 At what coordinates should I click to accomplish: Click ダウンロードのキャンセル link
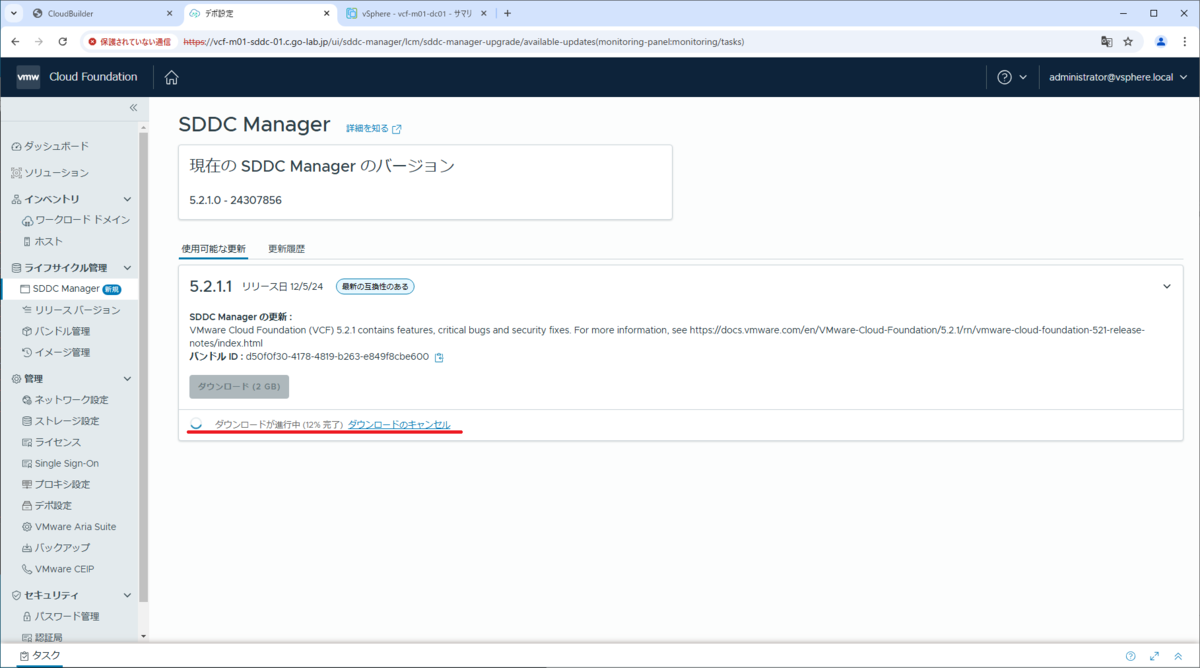click(x=399, y=425)
